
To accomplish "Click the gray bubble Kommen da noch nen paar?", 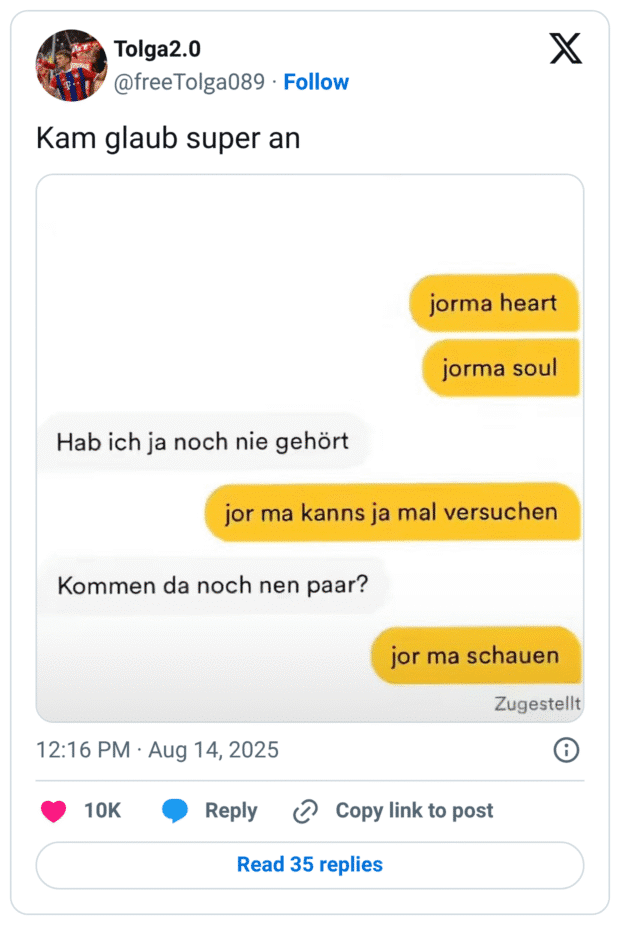I will [x=215, y=585].
